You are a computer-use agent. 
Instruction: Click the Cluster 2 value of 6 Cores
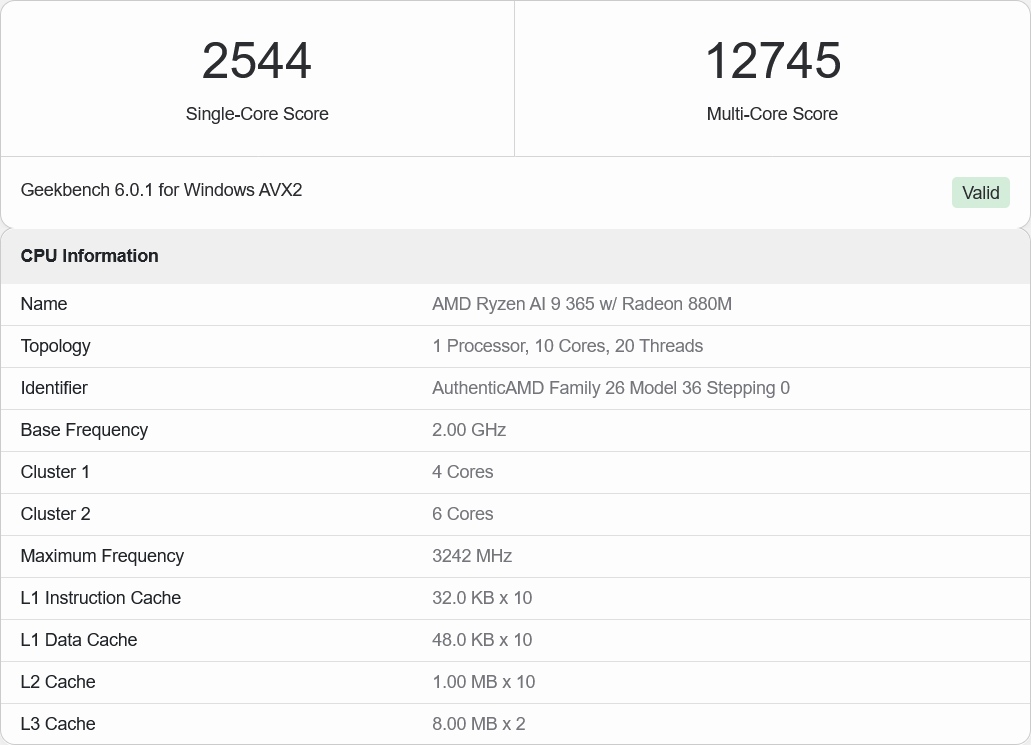[462, 514]
